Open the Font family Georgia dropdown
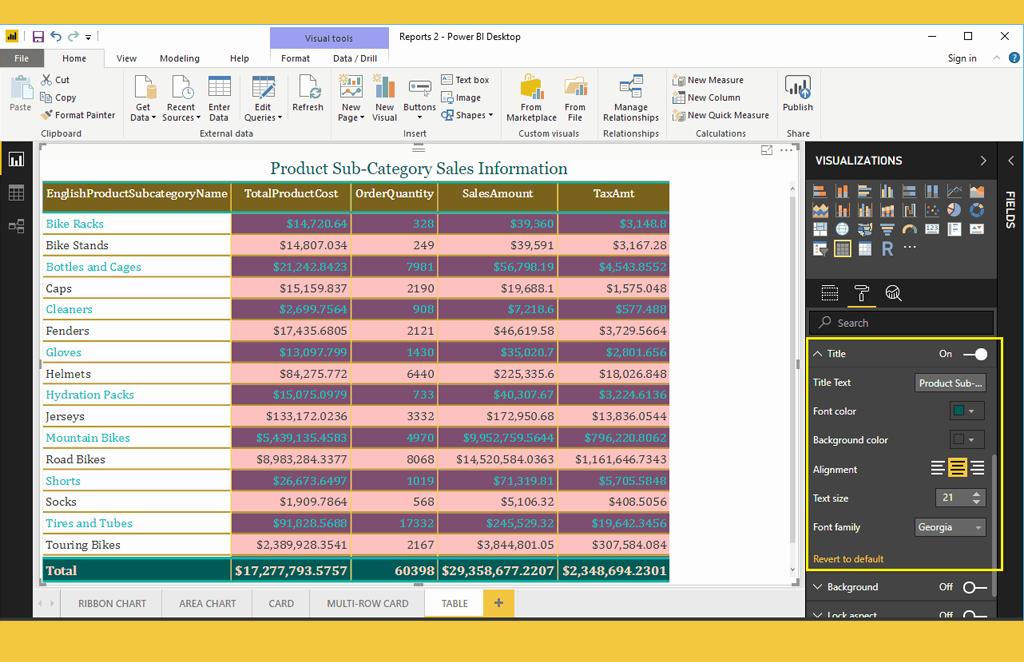 pos(950,527)
